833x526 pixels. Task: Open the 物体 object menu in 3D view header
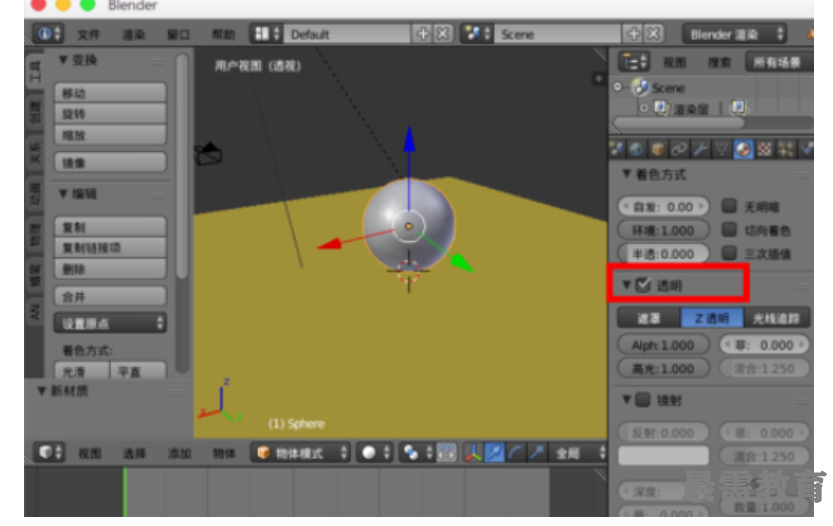pos(224,453)
